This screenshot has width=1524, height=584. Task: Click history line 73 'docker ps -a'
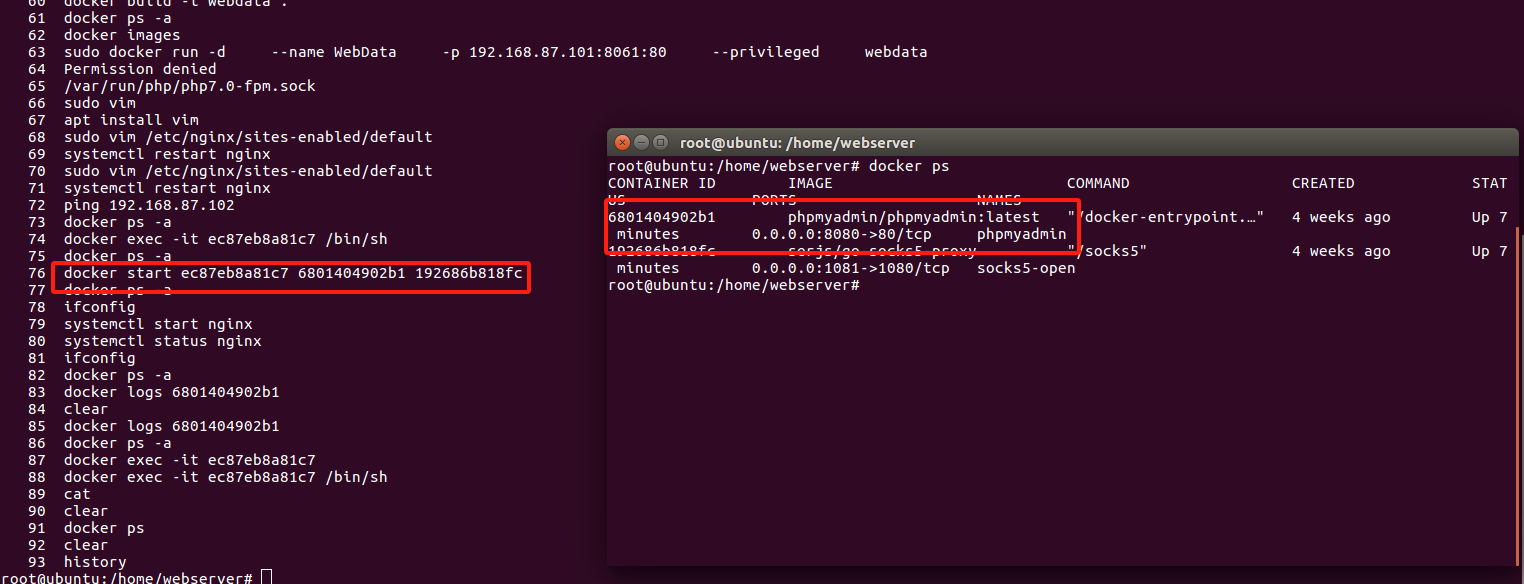117,222
